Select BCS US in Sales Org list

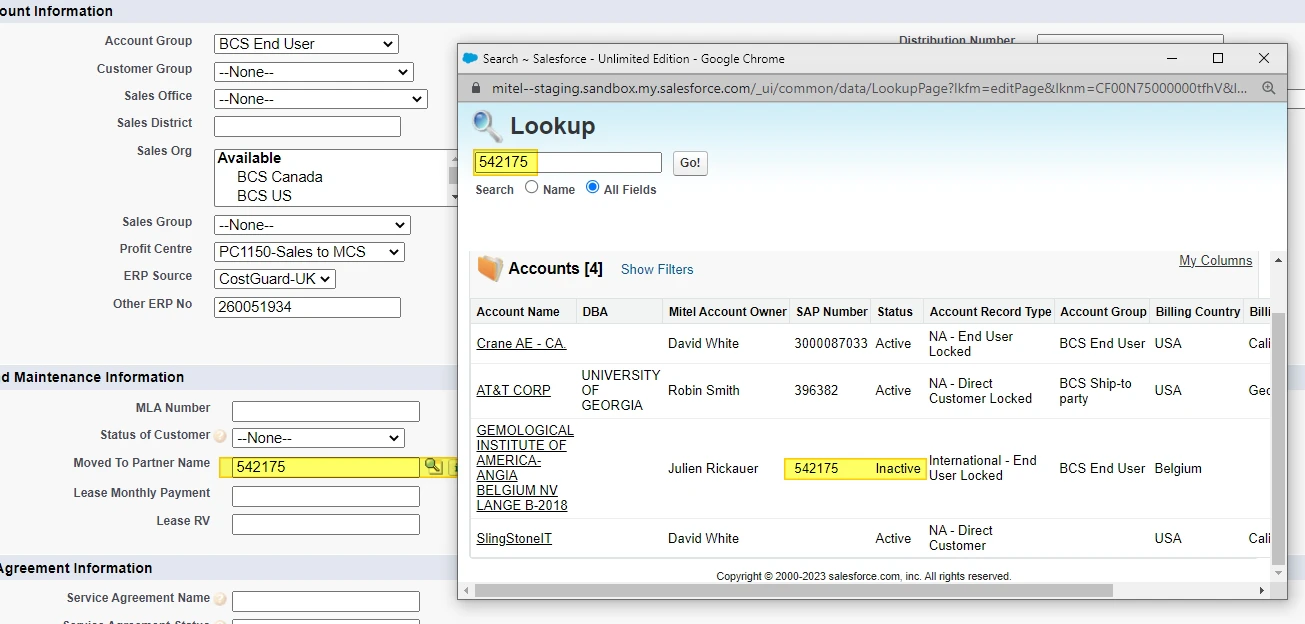pos(264,196)
